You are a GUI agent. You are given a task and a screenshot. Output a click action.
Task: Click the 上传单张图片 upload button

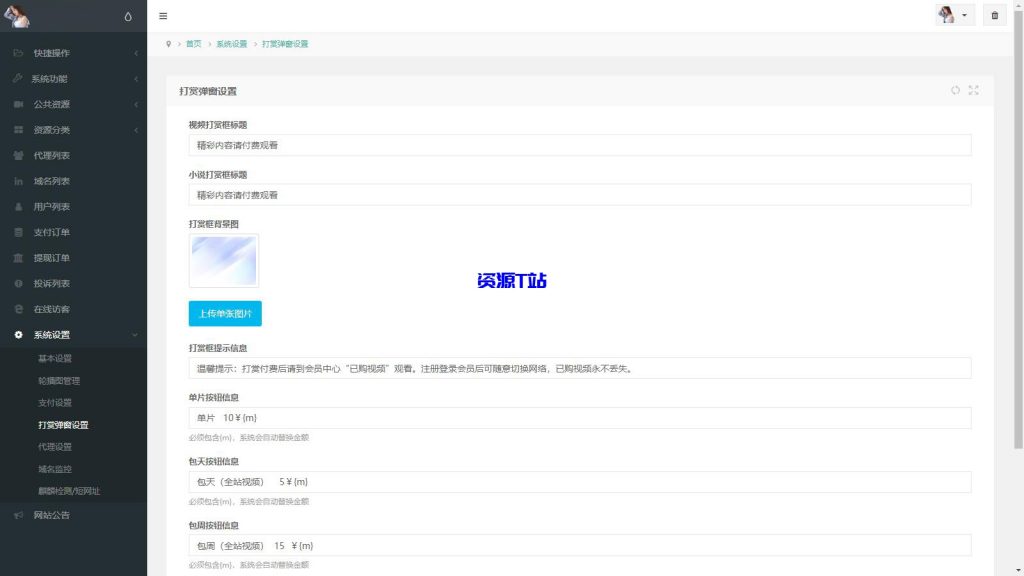pyautogui.click(x=224, y=313)
